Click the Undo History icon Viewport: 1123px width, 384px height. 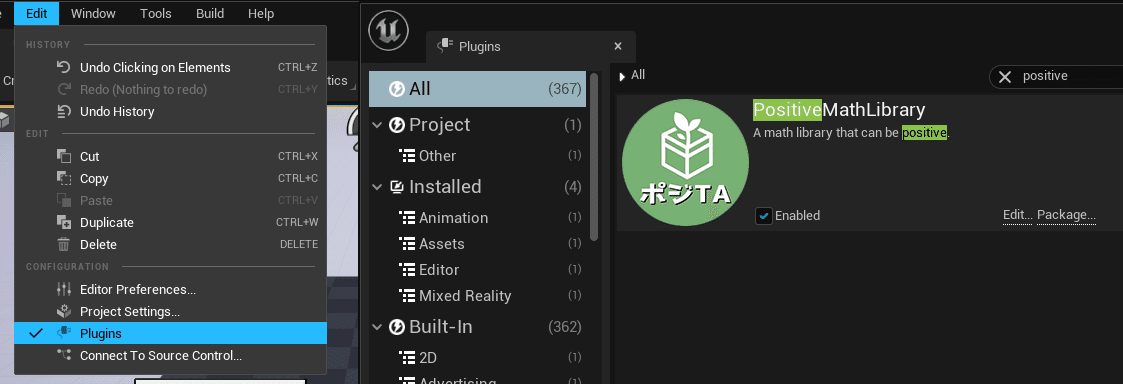[64, 112]
